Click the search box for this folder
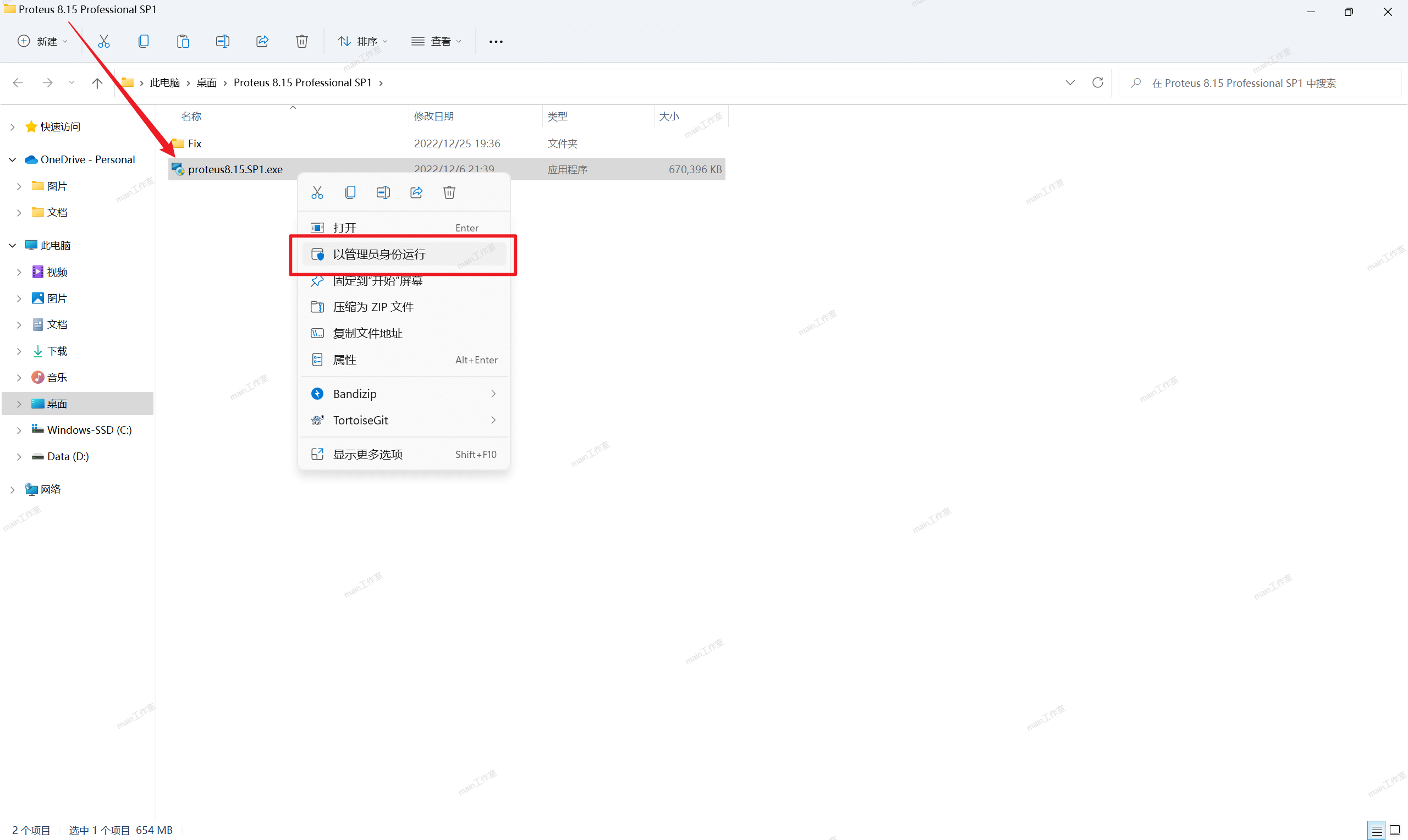This screenshot has height=840, width=1408. click(x=1260, y=82)
